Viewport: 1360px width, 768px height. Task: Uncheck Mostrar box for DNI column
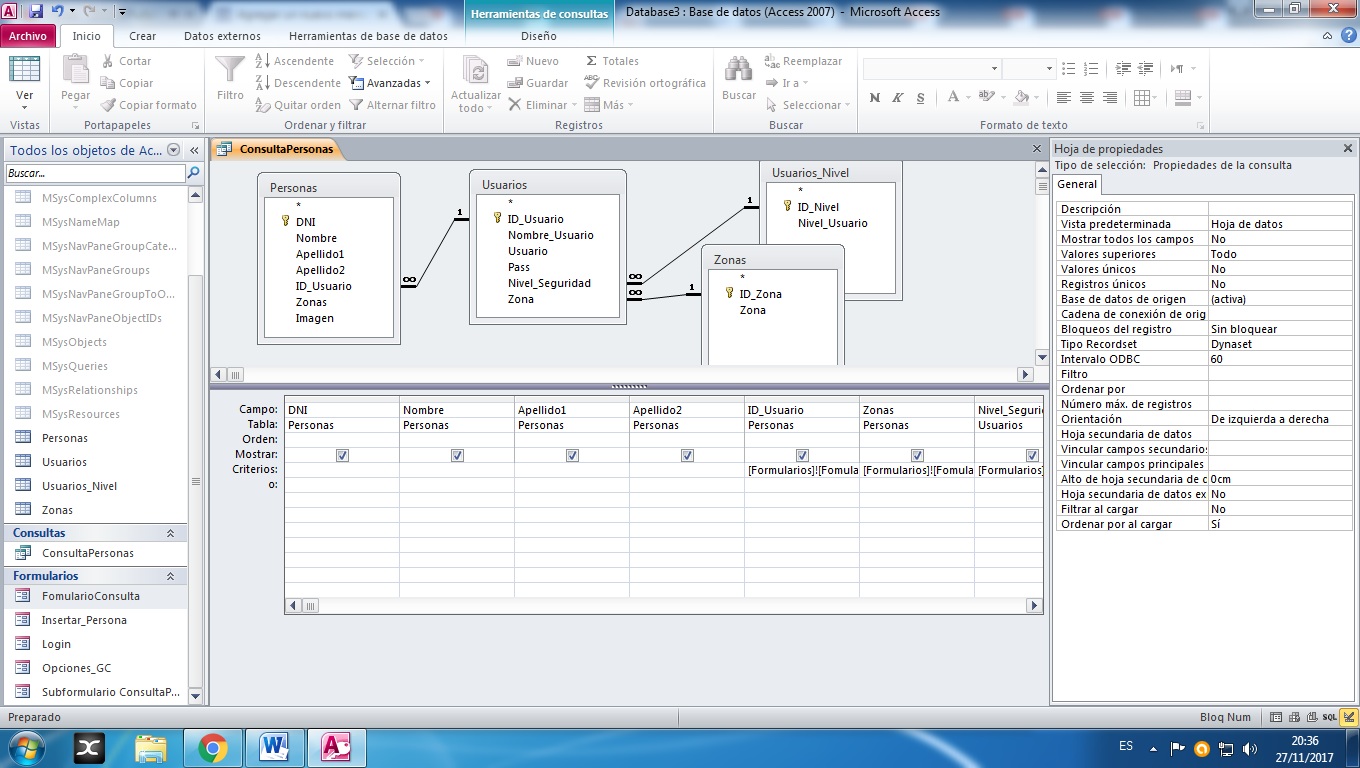click(343, 455)
